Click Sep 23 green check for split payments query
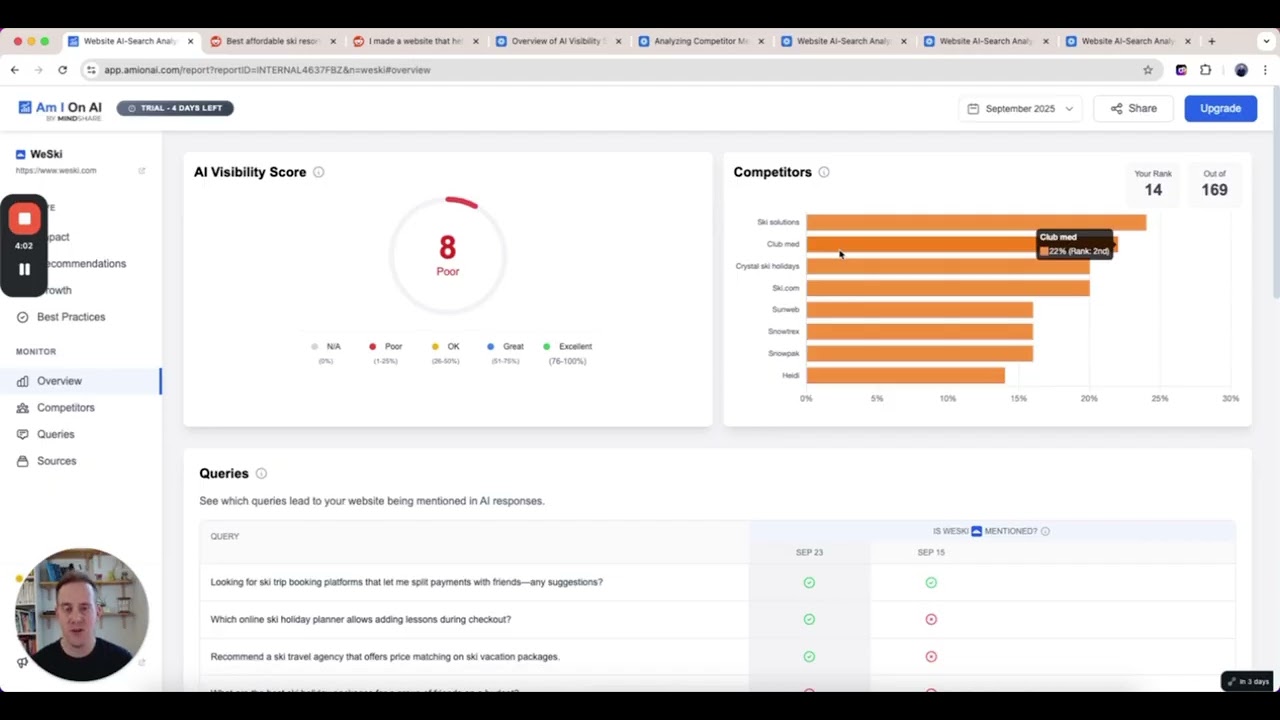1280x720 pixels. click(809, 582)
